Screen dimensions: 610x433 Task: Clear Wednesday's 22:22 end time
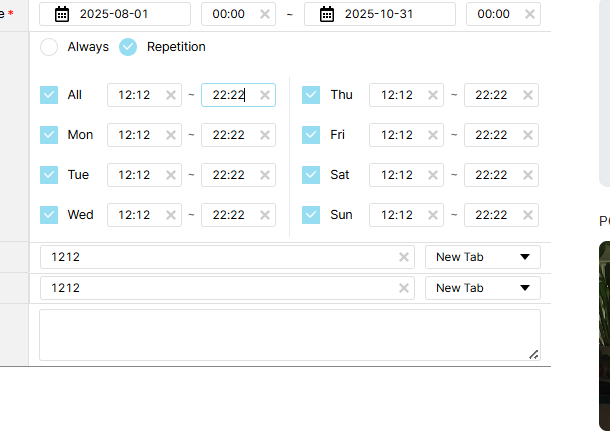pos(265,215)
